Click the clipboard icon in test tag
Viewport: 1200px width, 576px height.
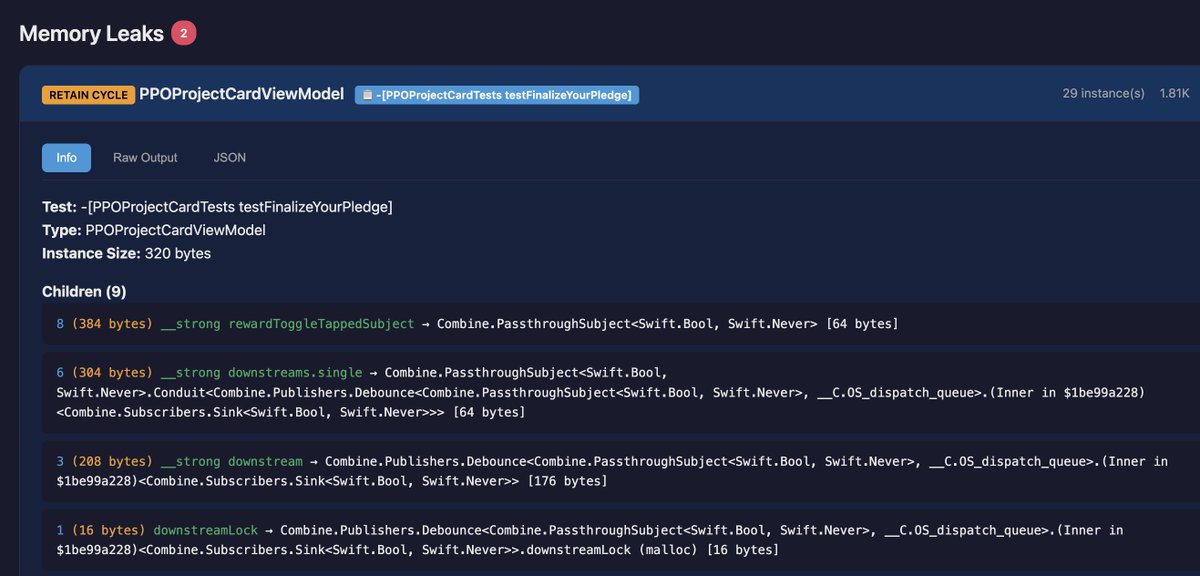(x=367, y=95)
